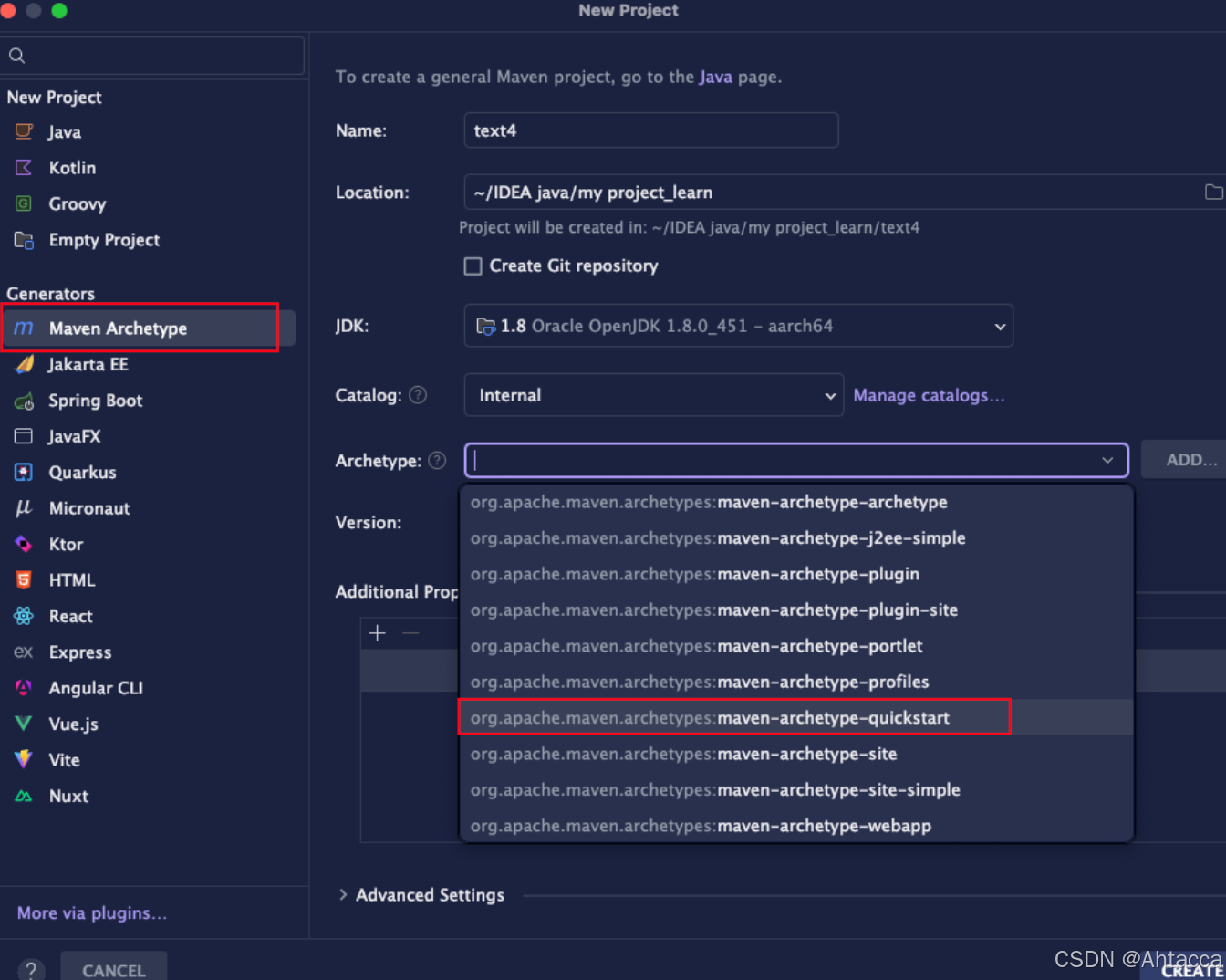
Task: Click the CANCEL button
Action: (x=114, y=968)
